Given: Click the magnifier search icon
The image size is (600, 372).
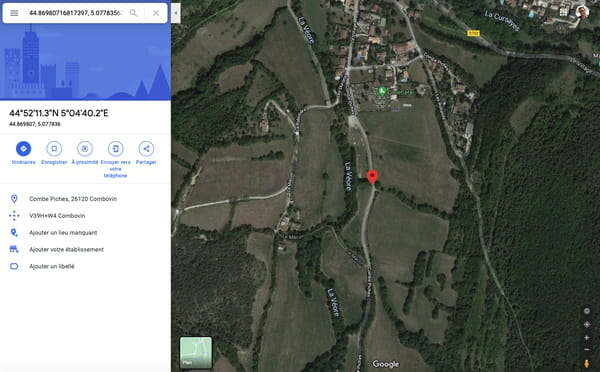Looking at the screenshot, I should [133, 13].
